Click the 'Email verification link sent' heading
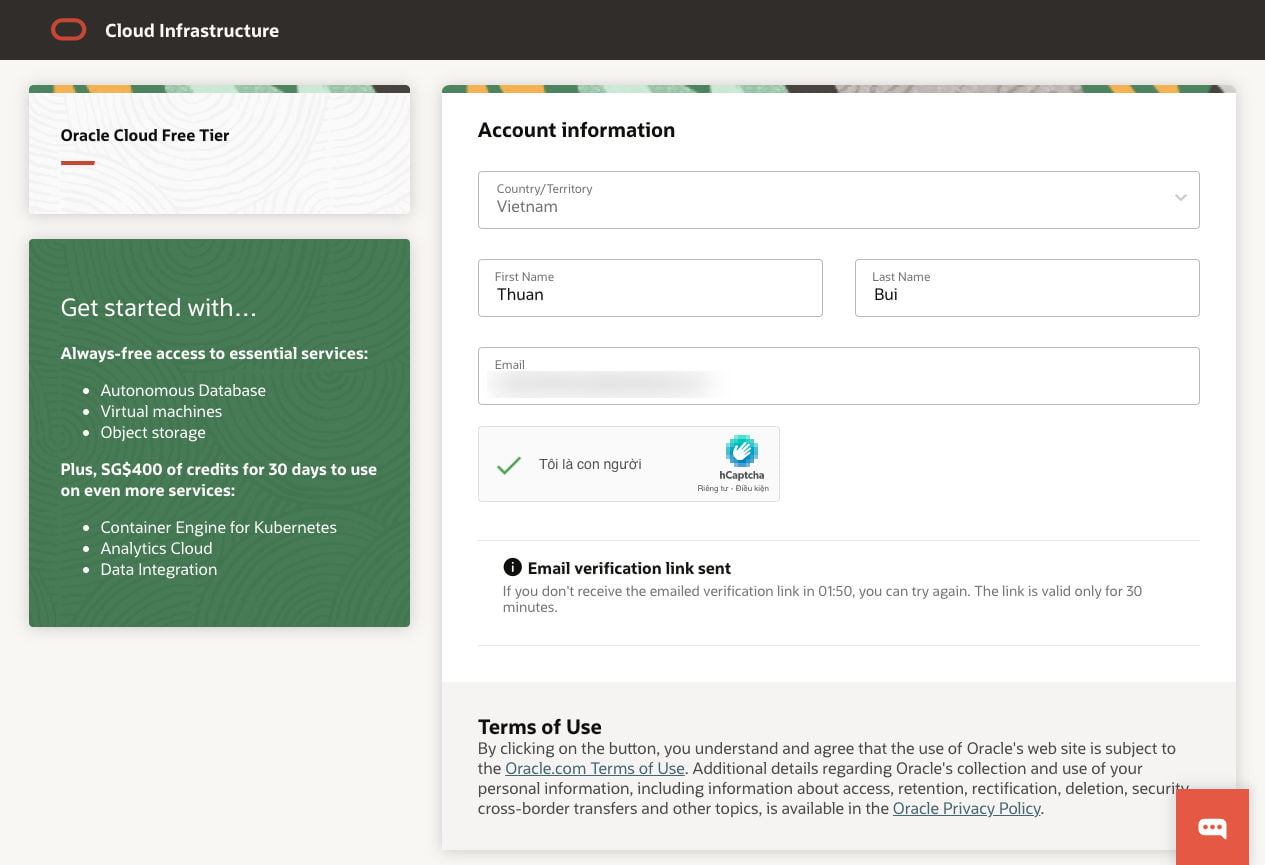This screenshot has width=1265, height=865. (x=629, y=568)
